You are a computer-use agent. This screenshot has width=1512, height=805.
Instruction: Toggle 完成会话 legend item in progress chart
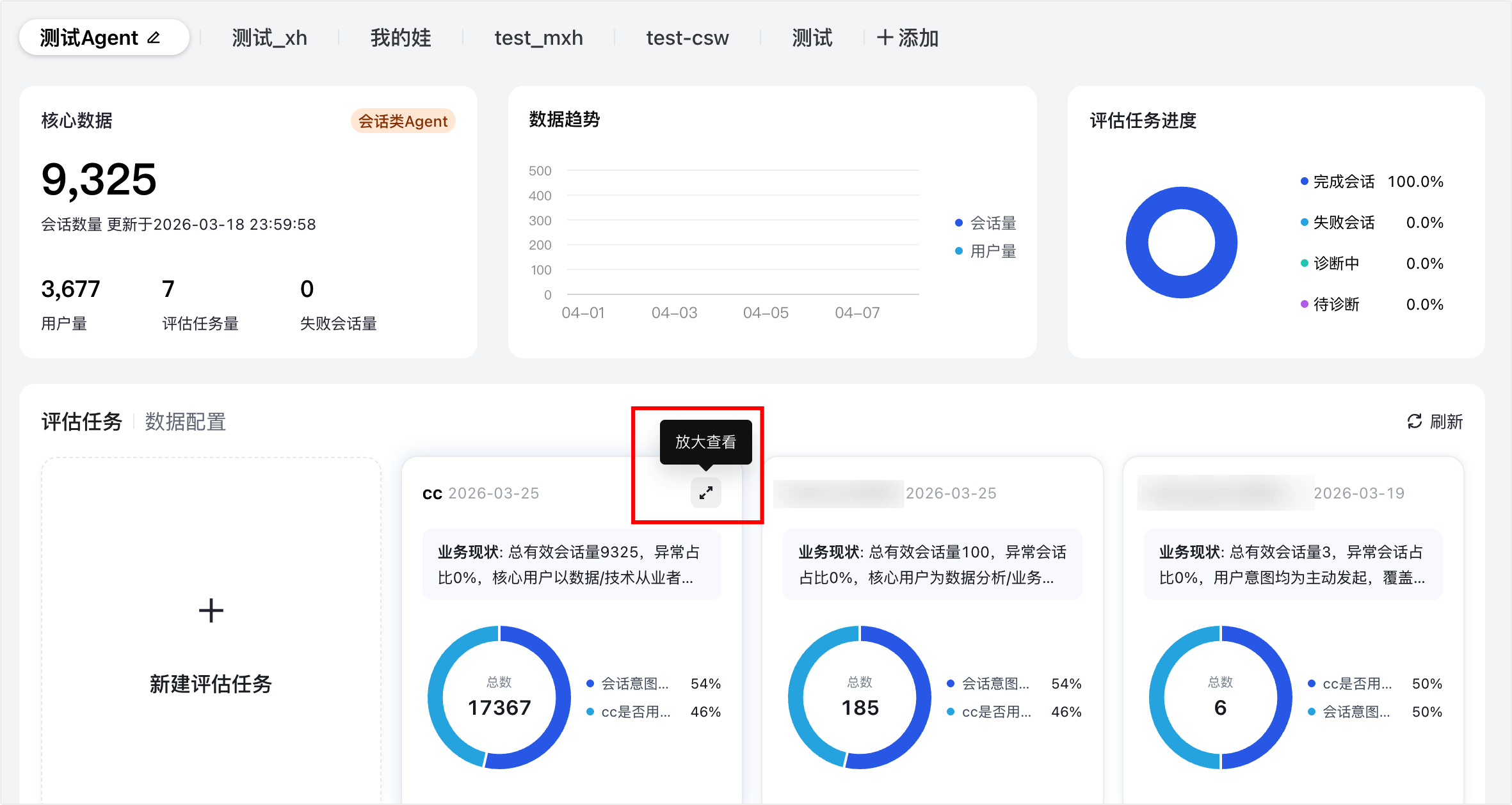[1343, 182]
